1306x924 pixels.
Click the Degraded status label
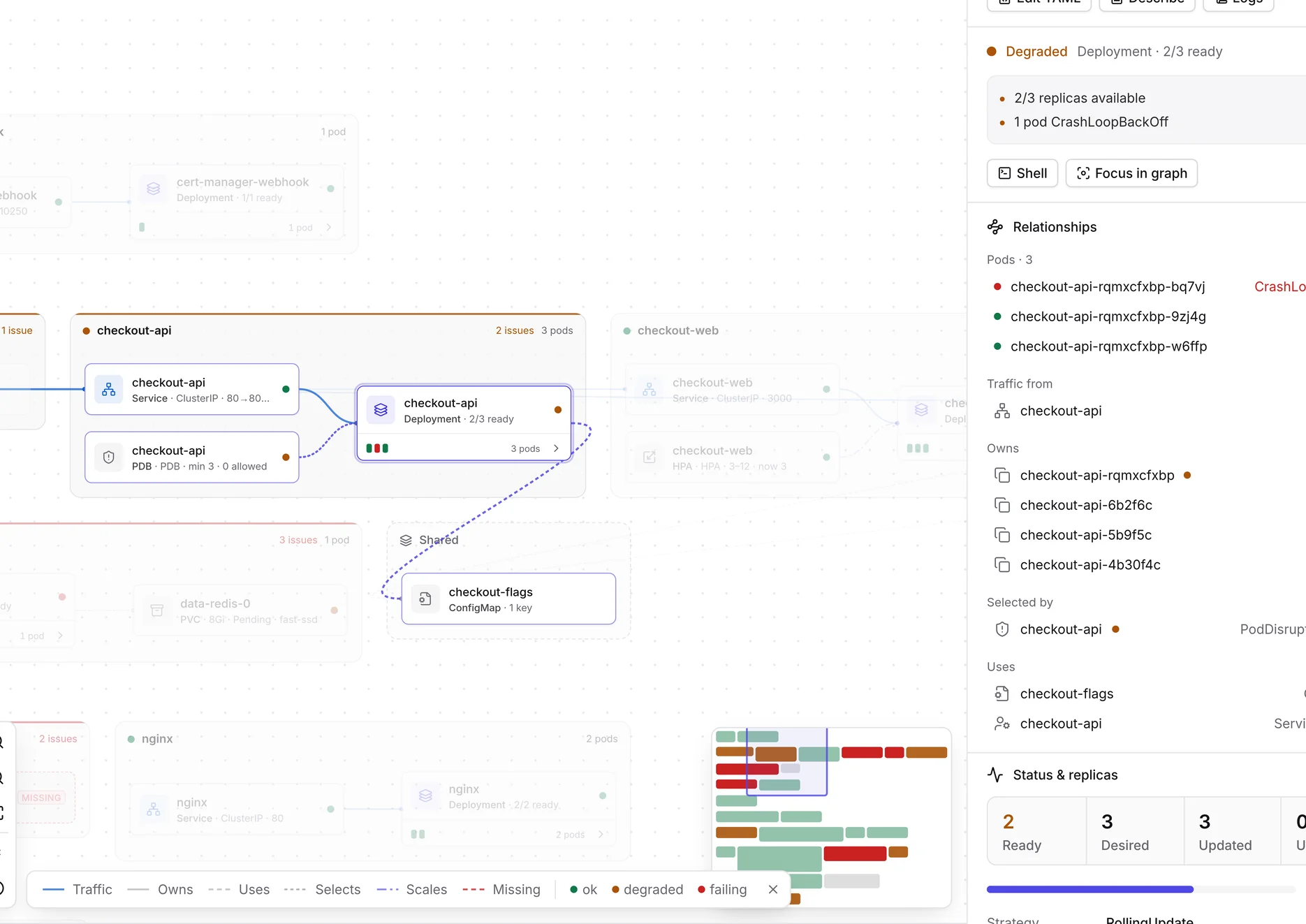pyautogui.click(x=1036, y=52)
